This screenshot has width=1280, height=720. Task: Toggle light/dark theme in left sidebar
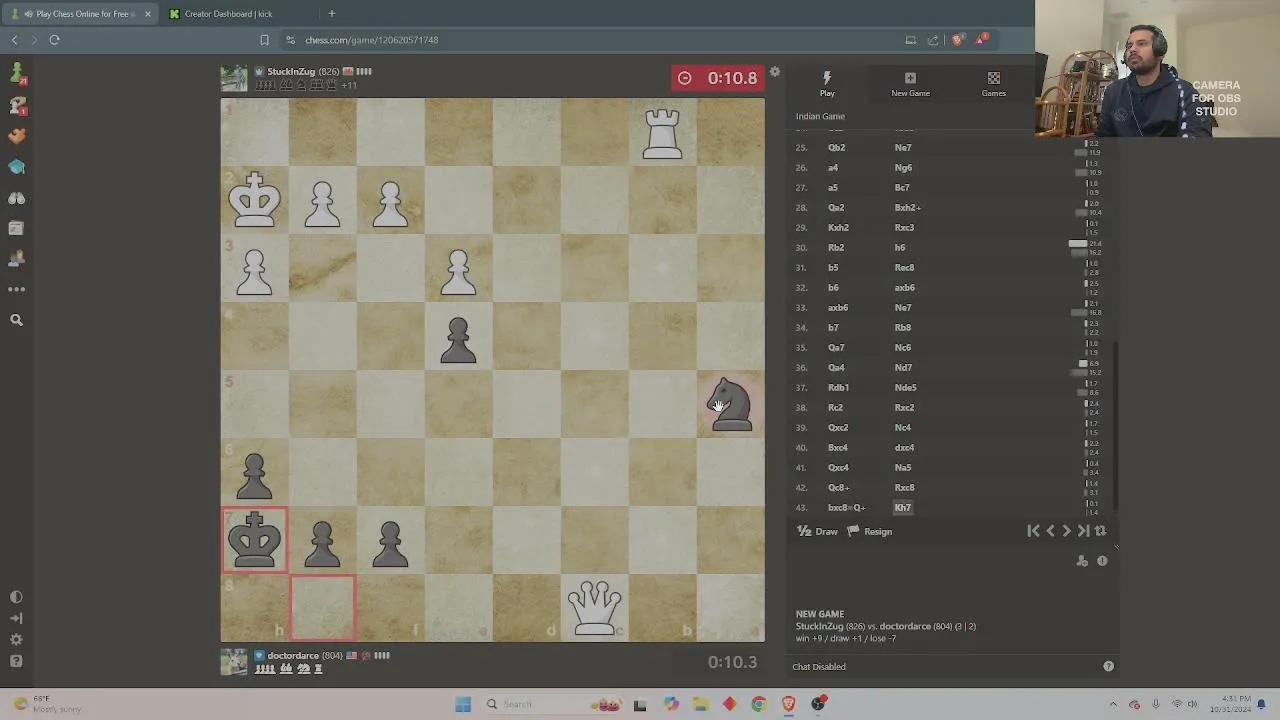[x=16, y=597]
